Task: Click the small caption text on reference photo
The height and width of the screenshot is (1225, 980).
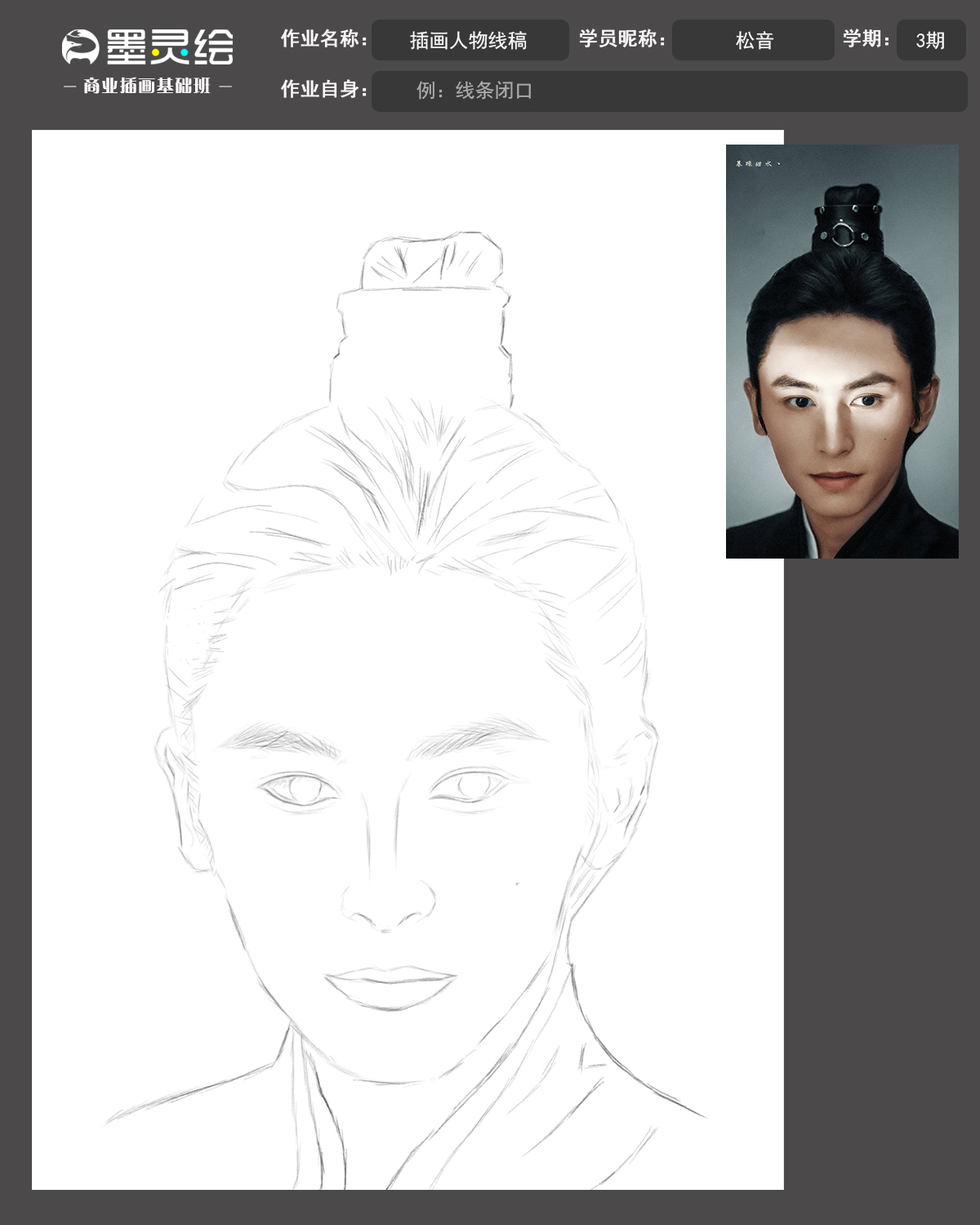Action: coord(758,164)
